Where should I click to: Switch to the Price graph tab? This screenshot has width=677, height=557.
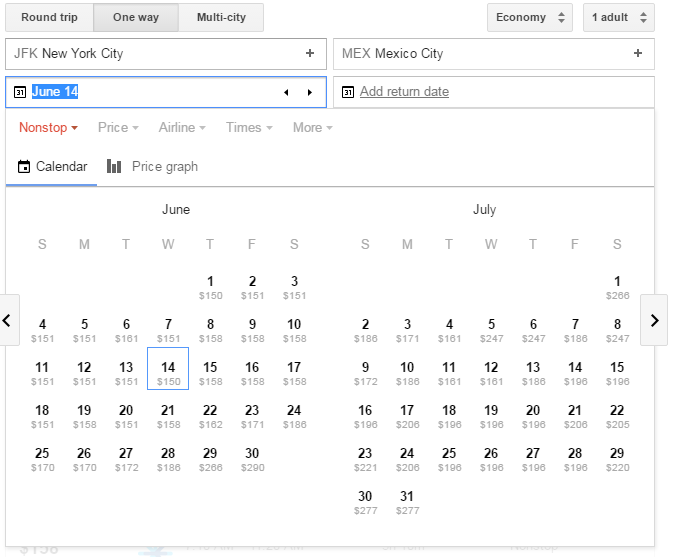point(152,167)
